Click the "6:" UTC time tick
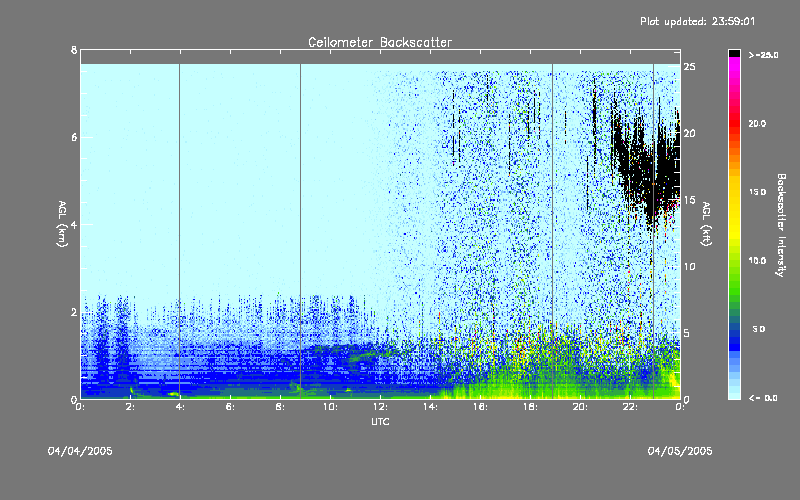The height and width of the screenshot is (500, 800). point(231,407)
